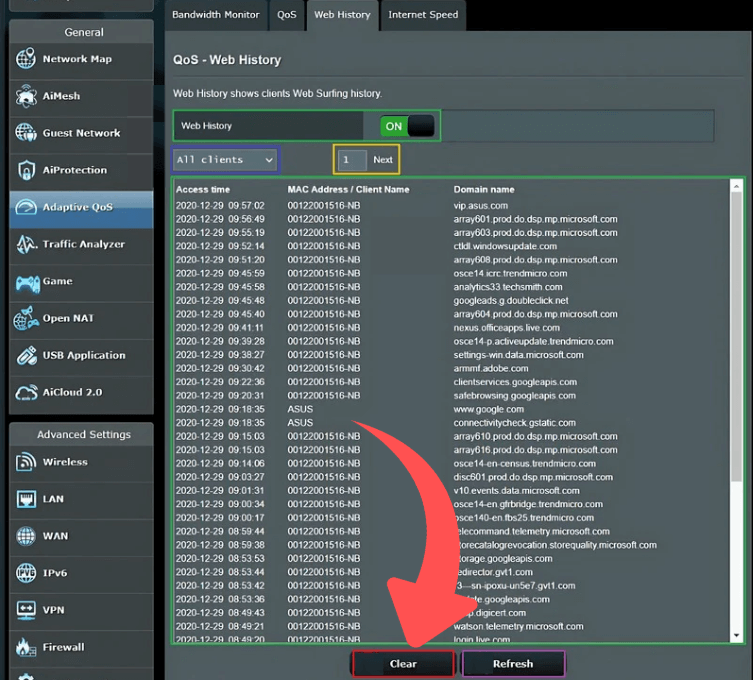The height and width of the screenshot is (680, 753).
Task: Select the vip.asus.com domain entry
Action: 481,206
